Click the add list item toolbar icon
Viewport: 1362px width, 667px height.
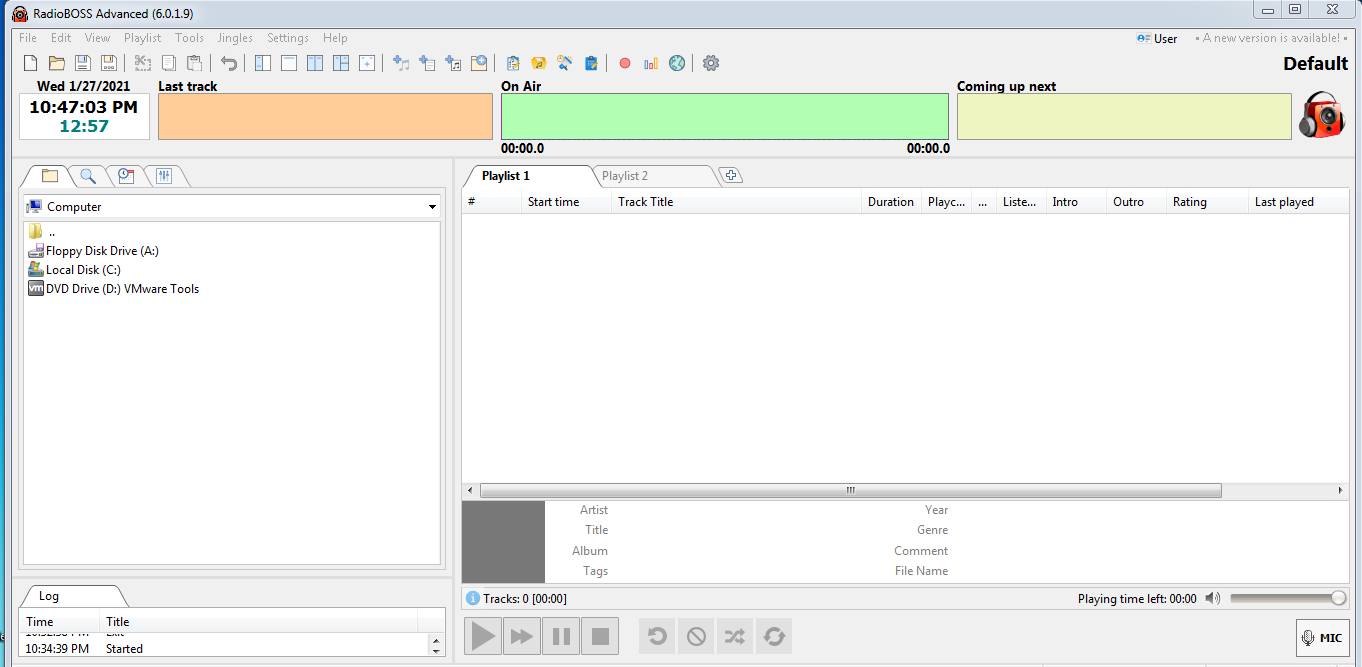427,63
